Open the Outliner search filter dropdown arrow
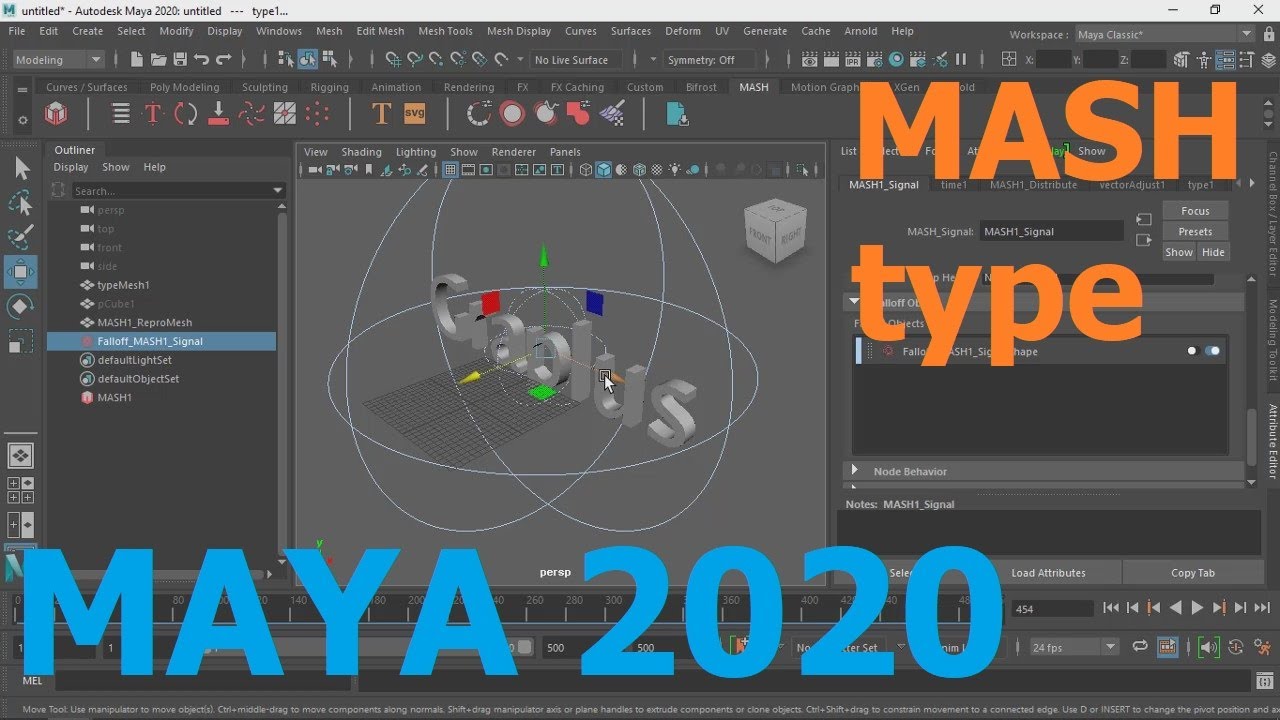Viewport: 1280px width, 720px height. [278, 190]
